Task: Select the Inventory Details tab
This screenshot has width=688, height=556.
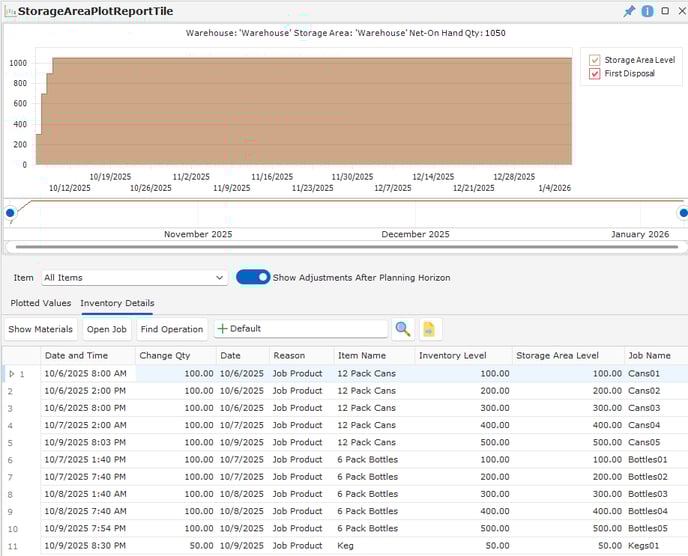Action: click(117, 303)
